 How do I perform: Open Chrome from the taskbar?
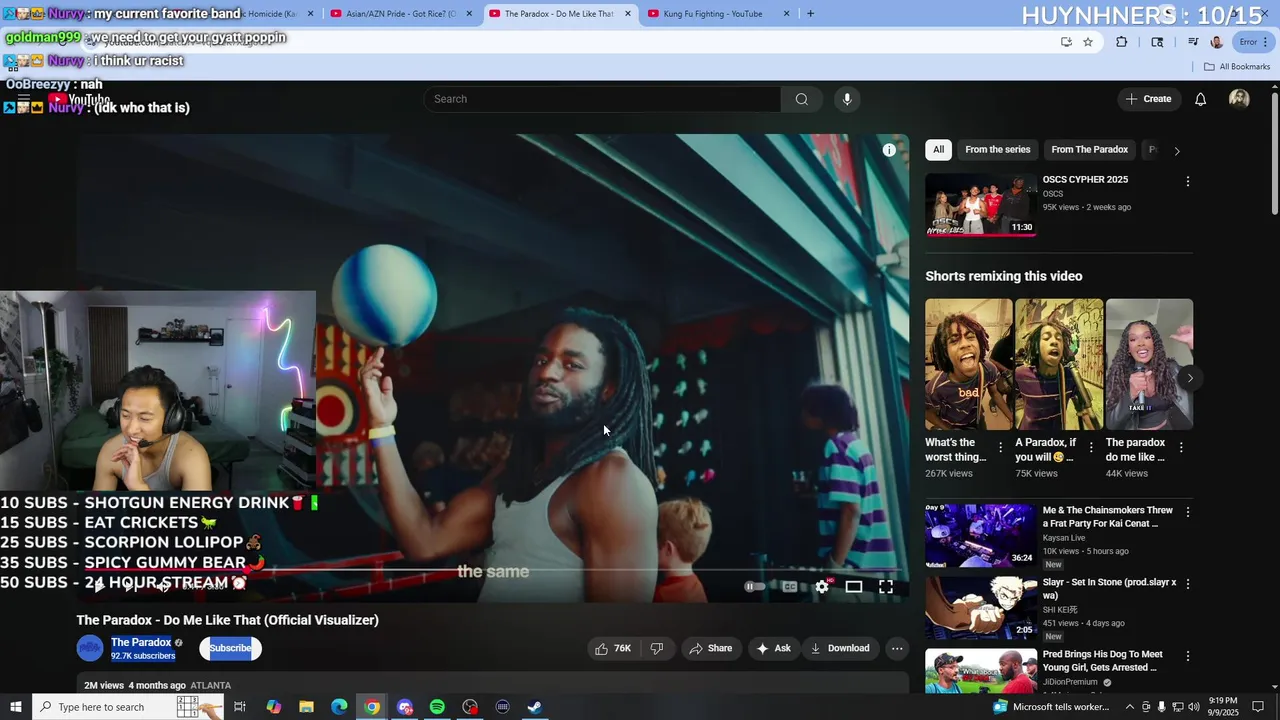point(372,707)
